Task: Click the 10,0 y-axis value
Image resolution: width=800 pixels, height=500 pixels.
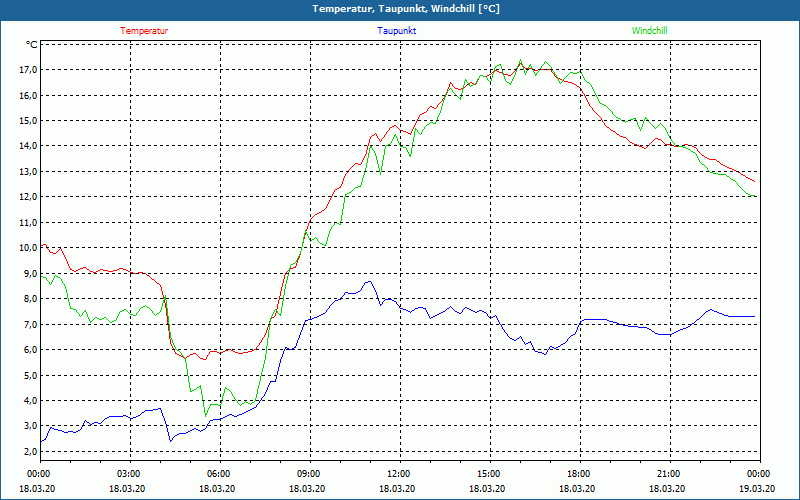Action: coord(29,248)
